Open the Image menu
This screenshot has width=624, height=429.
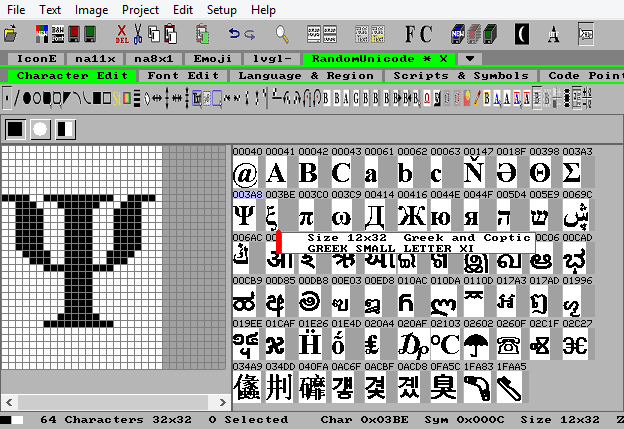click(91, 10)
